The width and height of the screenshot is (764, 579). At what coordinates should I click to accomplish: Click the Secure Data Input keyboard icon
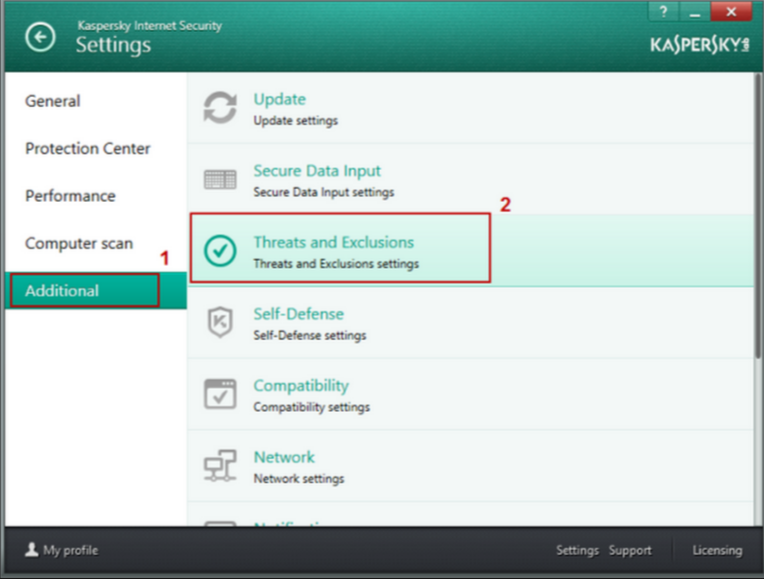[220, 179]
